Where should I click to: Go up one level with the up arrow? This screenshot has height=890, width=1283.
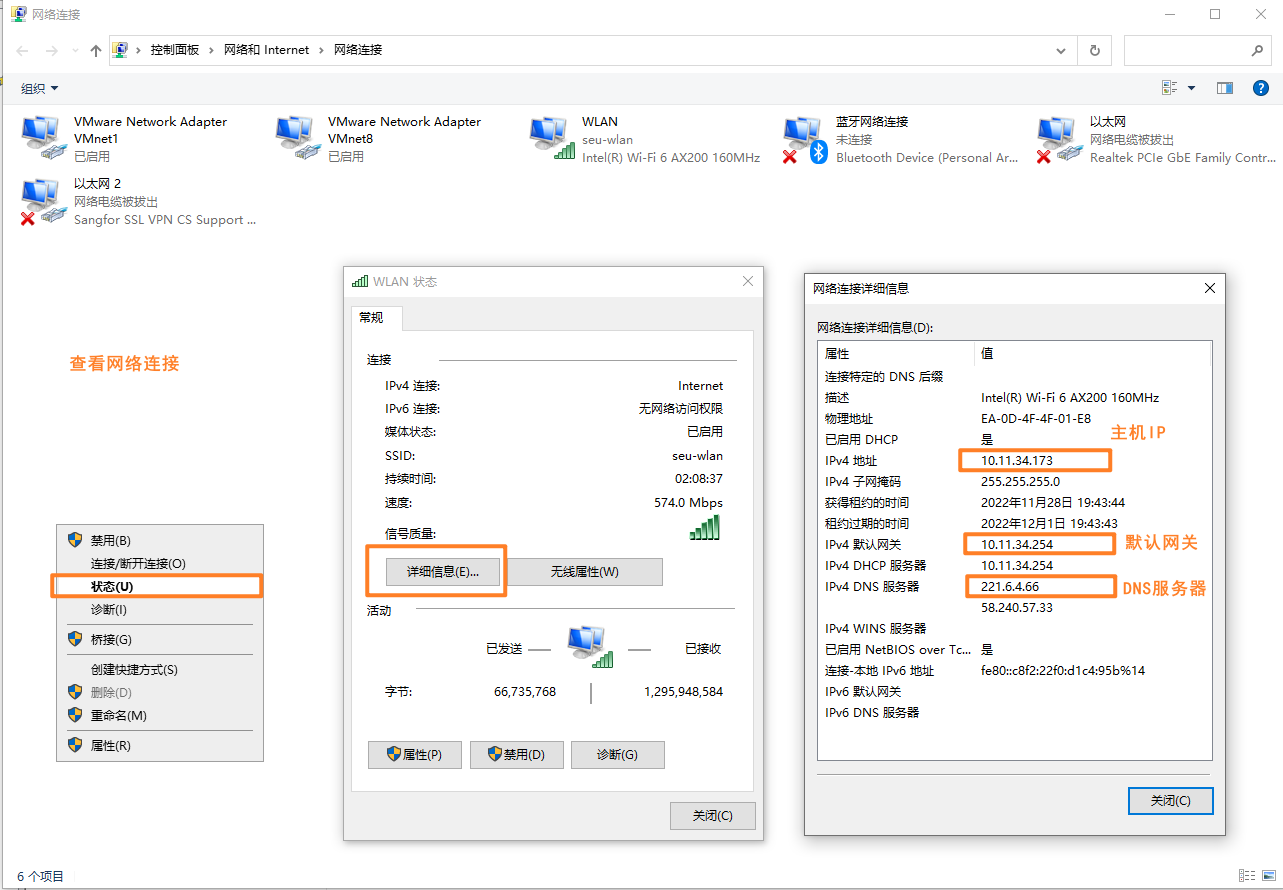coord(96,50)
